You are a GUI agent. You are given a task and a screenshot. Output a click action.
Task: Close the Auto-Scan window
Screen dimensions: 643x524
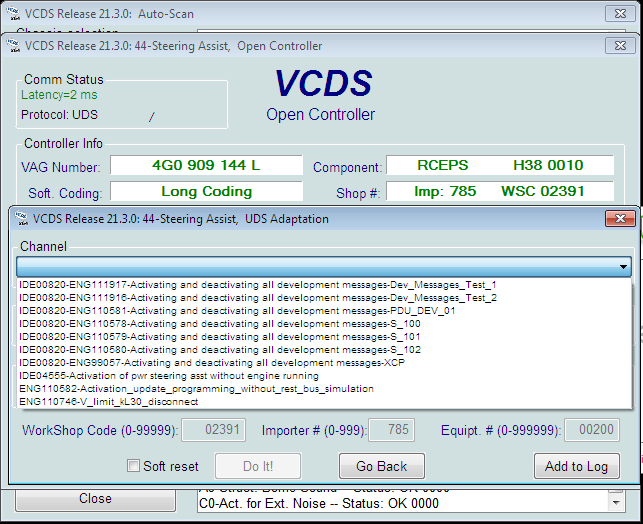620,14
